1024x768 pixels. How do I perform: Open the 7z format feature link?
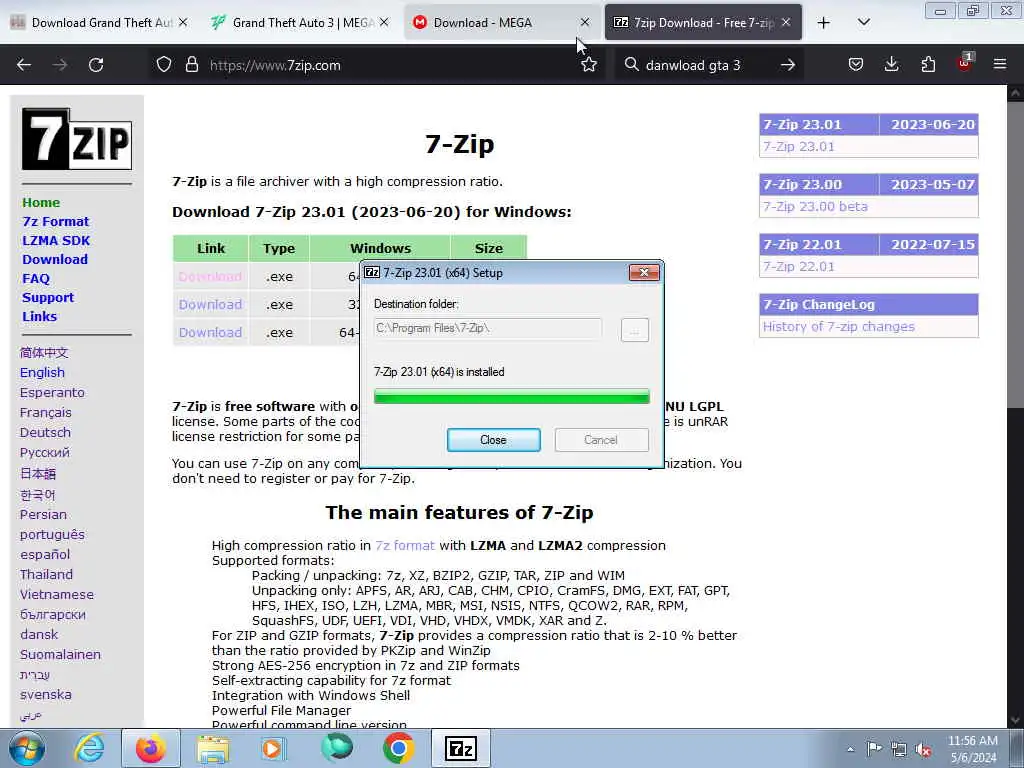point(405,545)
